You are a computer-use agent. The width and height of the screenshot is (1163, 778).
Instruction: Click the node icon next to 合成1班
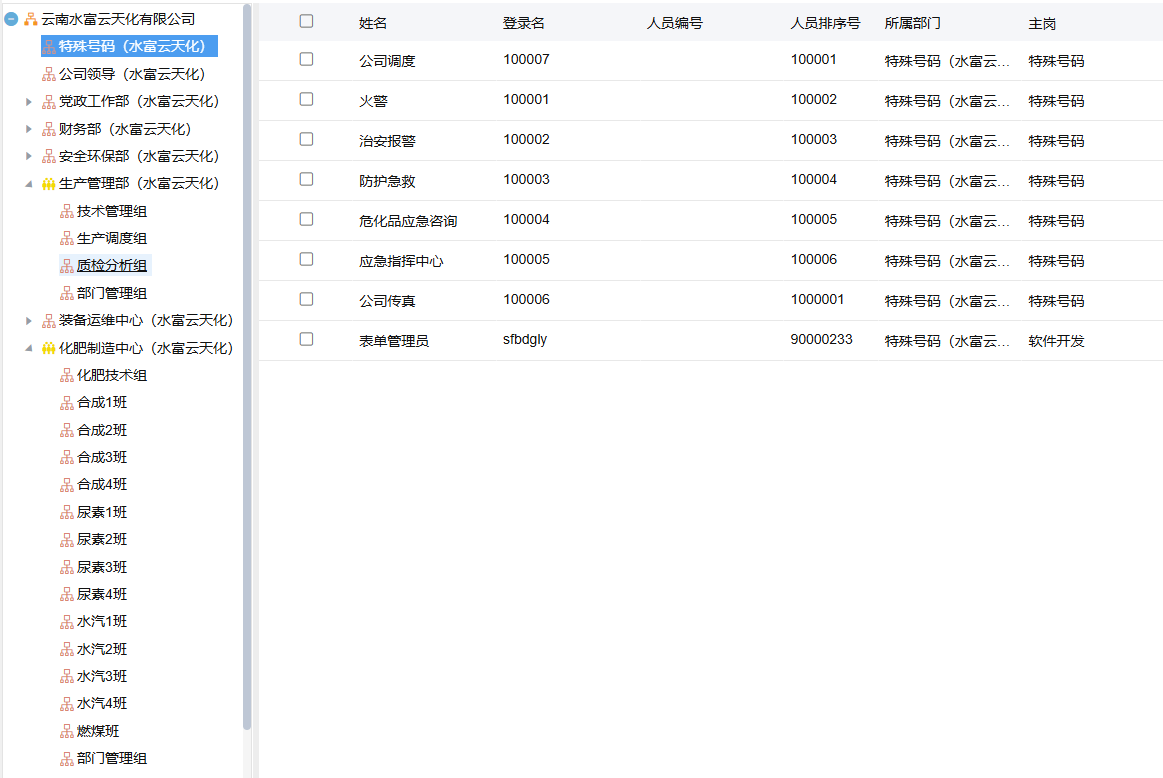67,403
